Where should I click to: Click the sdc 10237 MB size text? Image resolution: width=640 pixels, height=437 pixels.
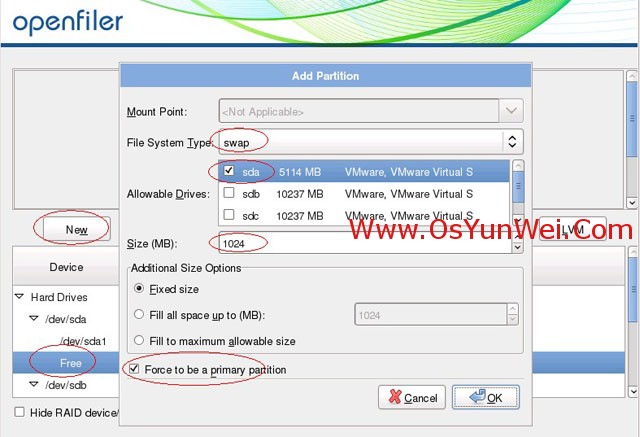(x=300, y=215)
